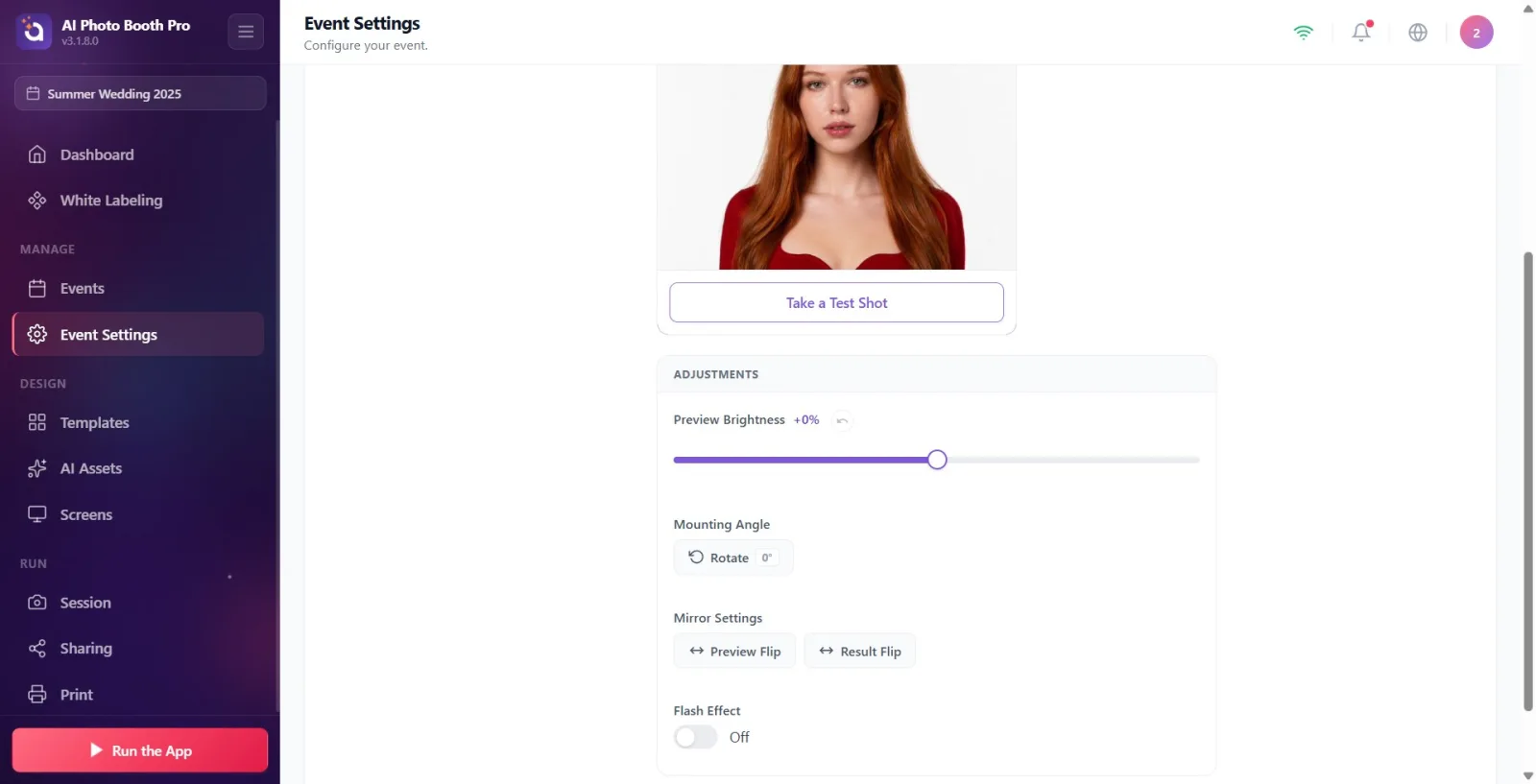Open the Sharing page
The image size is (1536, 784).
click(138, 649)
